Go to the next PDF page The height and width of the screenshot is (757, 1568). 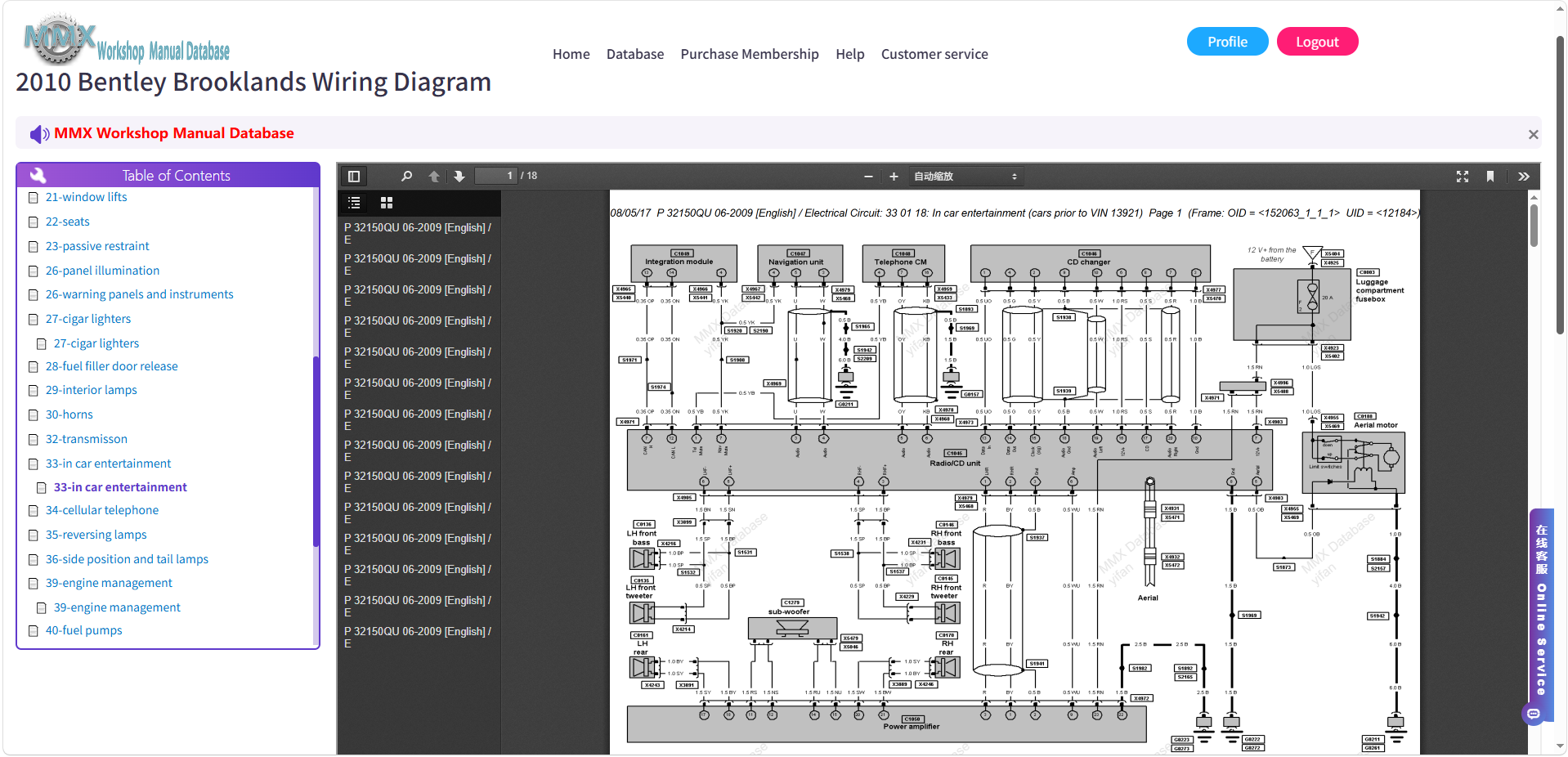459,177
